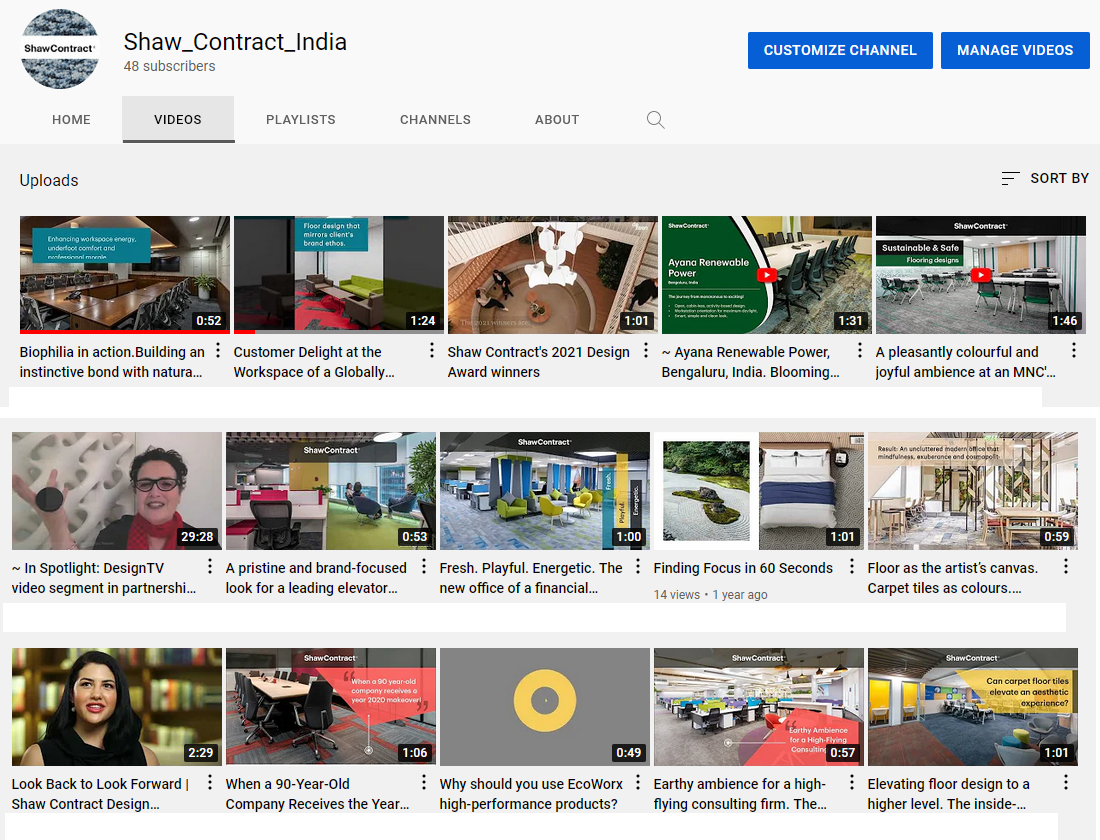The image size is (1100, 840).
Task: Open options menu for Floor as artist's canvas
Action: pos(1066,566)
